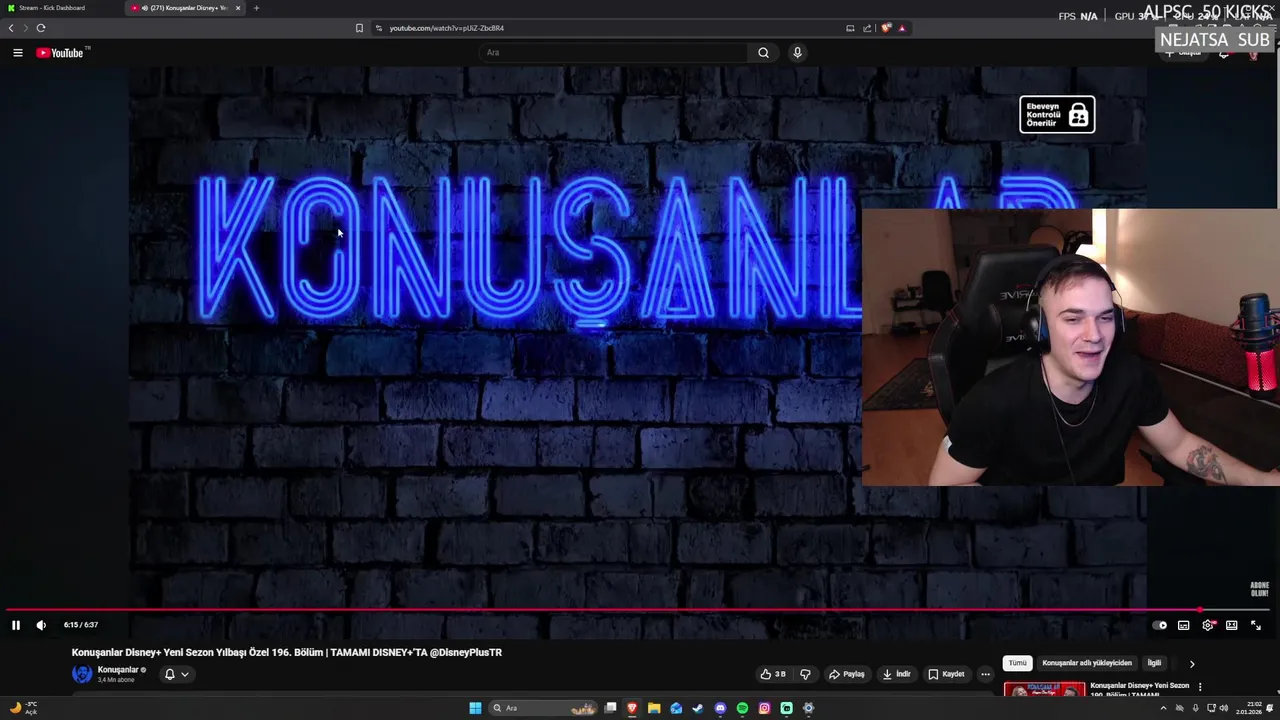
Task: Open the notification bell dropdown for Konuşanlar
Action: click(176, 674)
